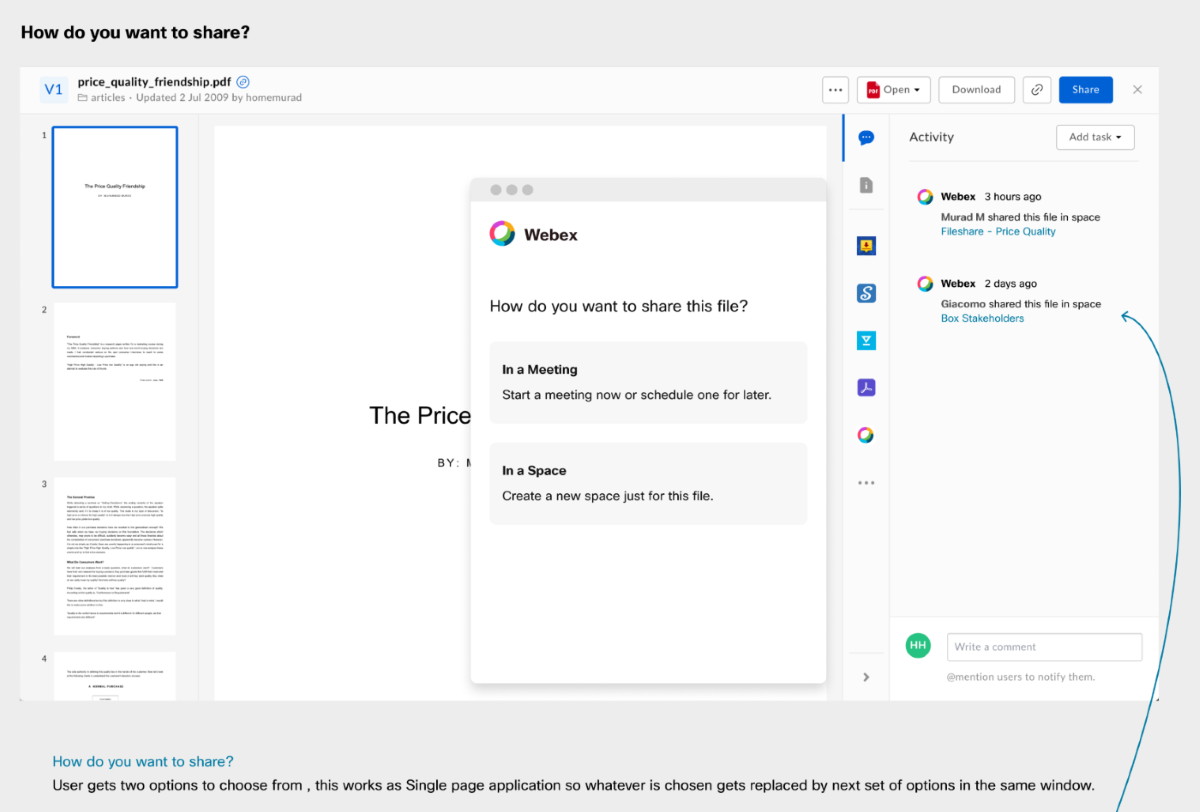Open the yellow download integration icon
Viewport: 1200px width, 812px height.
[866, 246]
